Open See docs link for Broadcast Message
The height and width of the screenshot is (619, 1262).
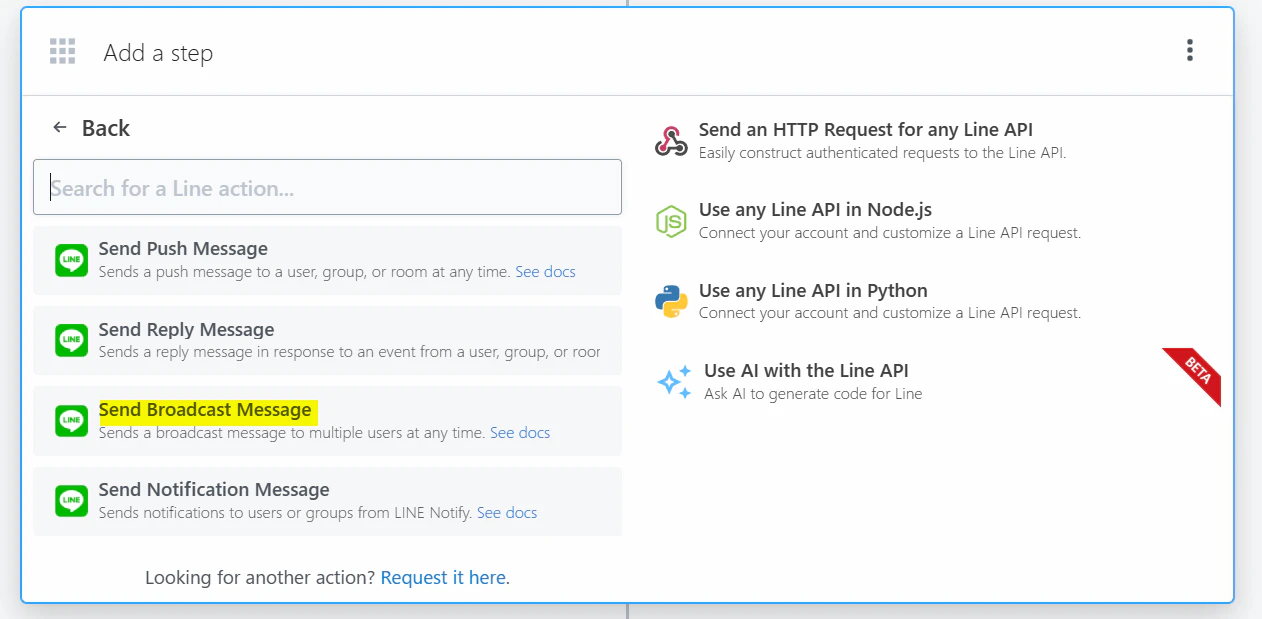[x=520, y=433]
